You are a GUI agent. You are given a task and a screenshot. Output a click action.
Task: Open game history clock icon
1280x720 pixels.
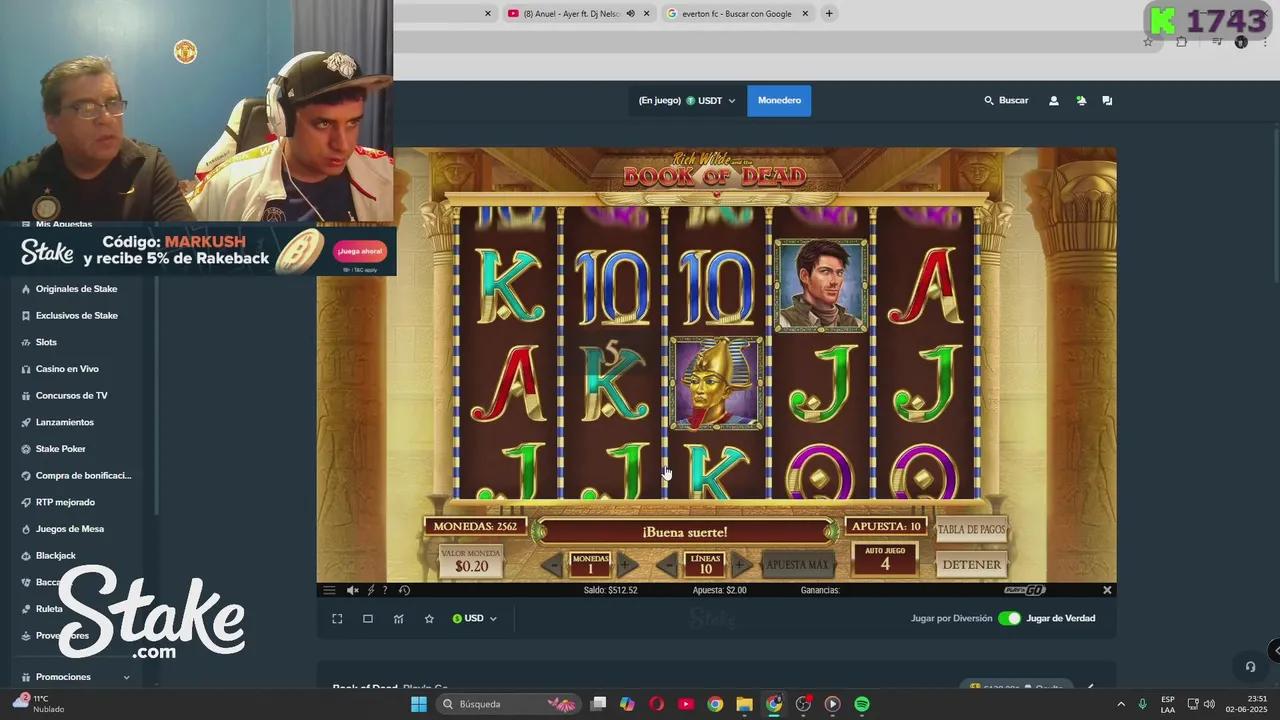(x=404, y=590)
